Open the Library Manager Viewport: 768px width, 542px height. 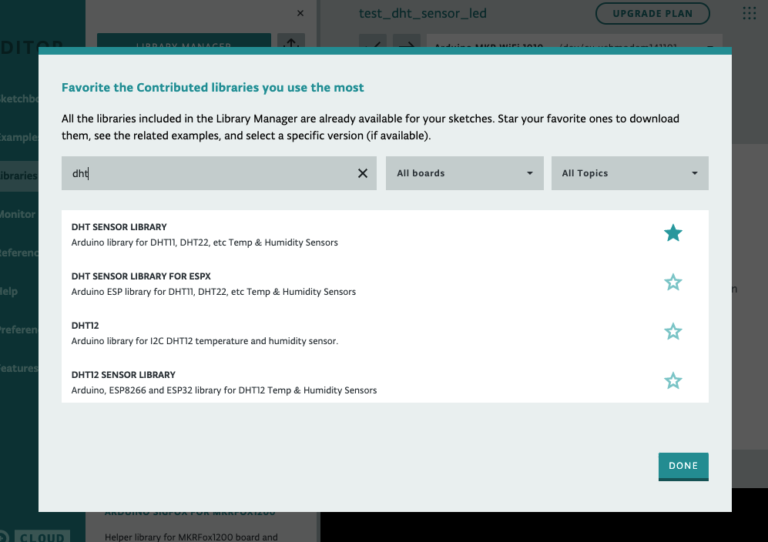pos(184,44)
